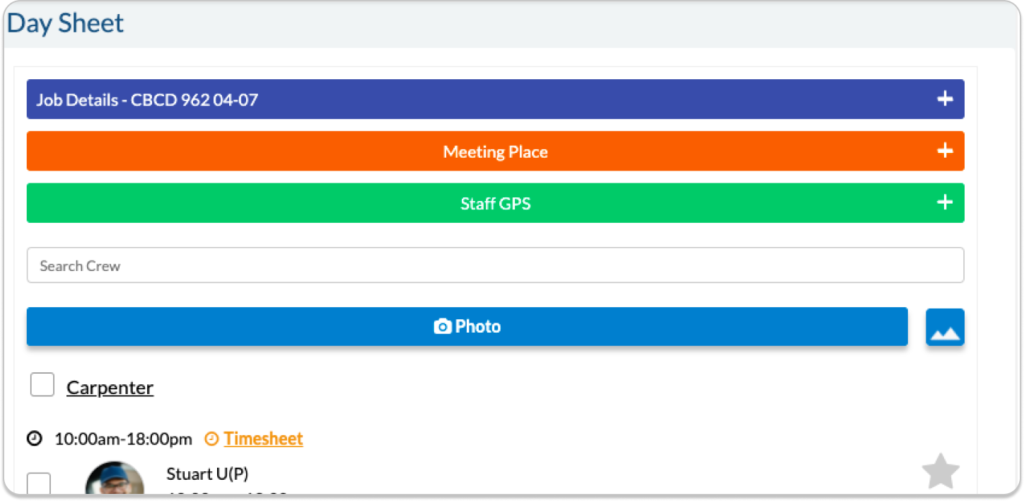This screenshot has width=1024, height=501.
Task: Tick the checkbox beside Stuart's avatar
Action: [x=39, y=484]
